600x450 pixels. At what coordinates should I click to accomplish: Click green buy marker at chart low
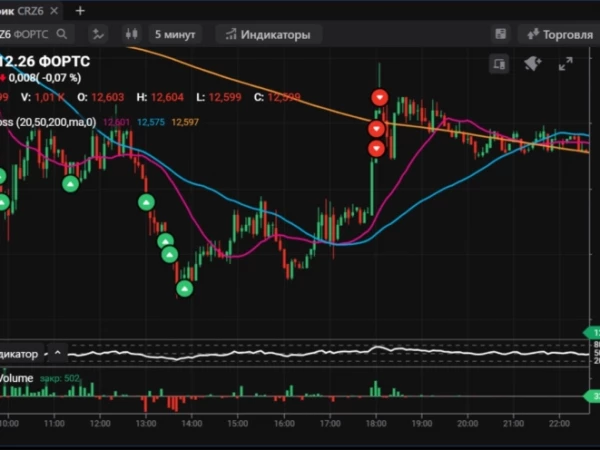tap(184, 289)
